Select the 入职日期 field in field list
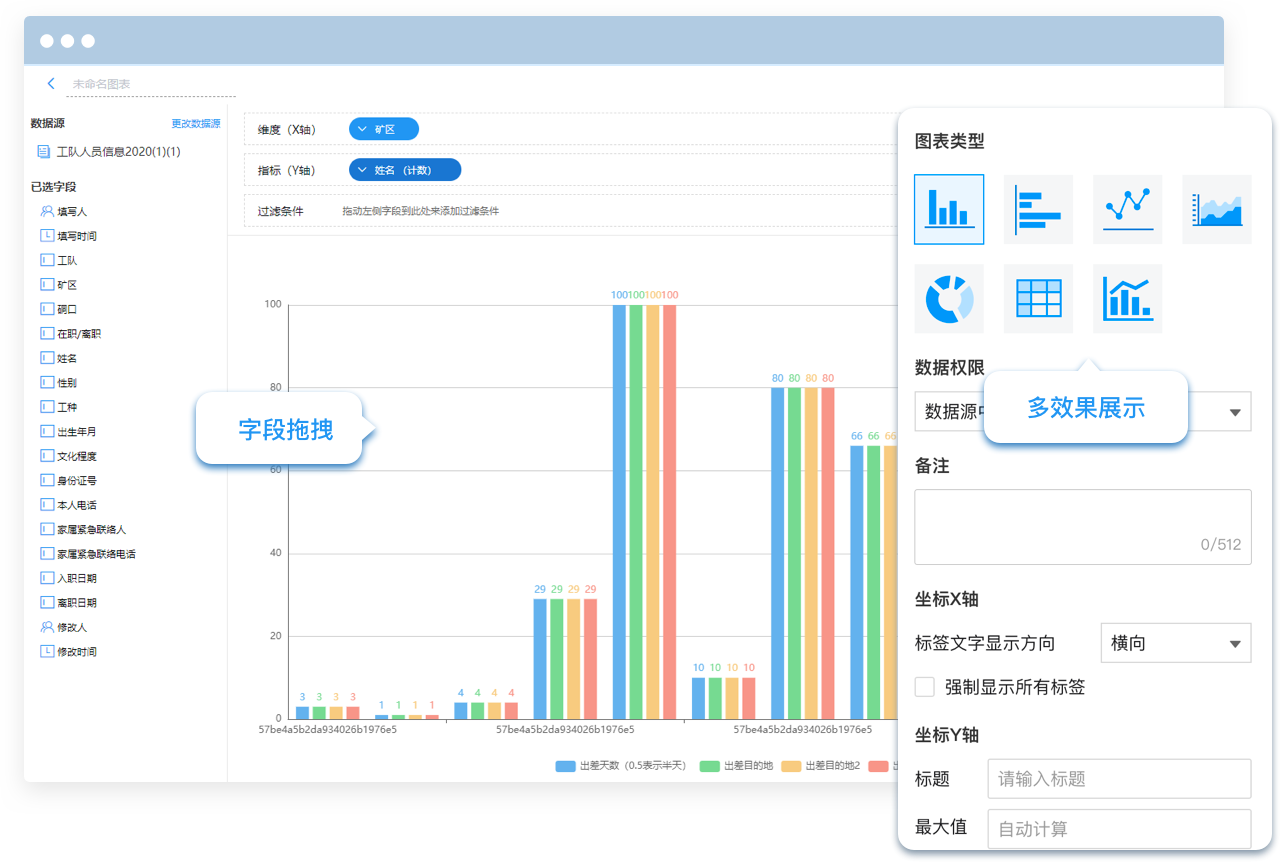The height and width of the screenshot is (862, 1280). [76, 578]
